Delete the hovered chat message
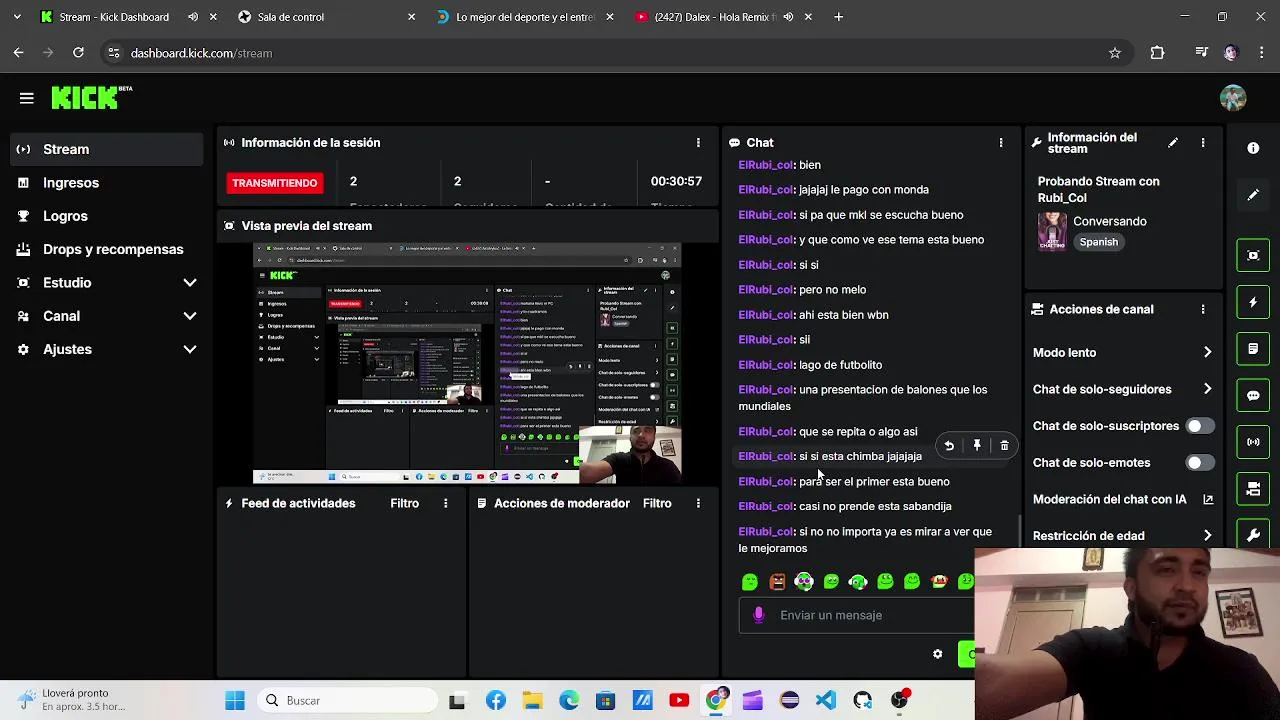Viewport: 1280px width, 720px height. 1005,446
